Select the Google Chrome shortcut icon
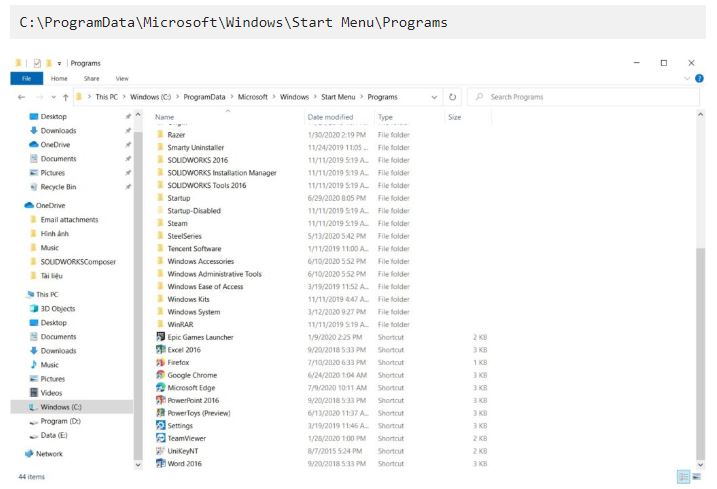This screenshot has width=717, height=489. [x=161, y=375]
